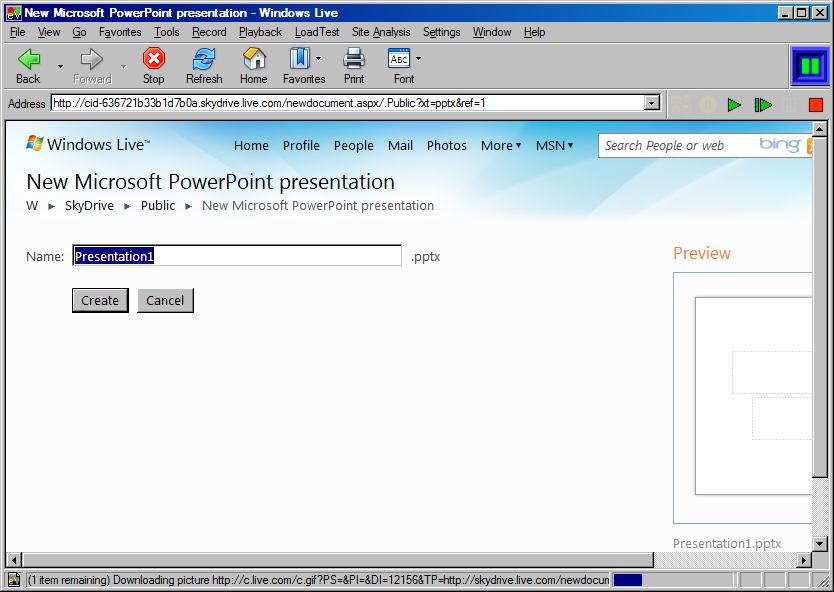Go to SkyDrive in the breadcrumb
Screen dimensions: 834x592
point(89,205)
